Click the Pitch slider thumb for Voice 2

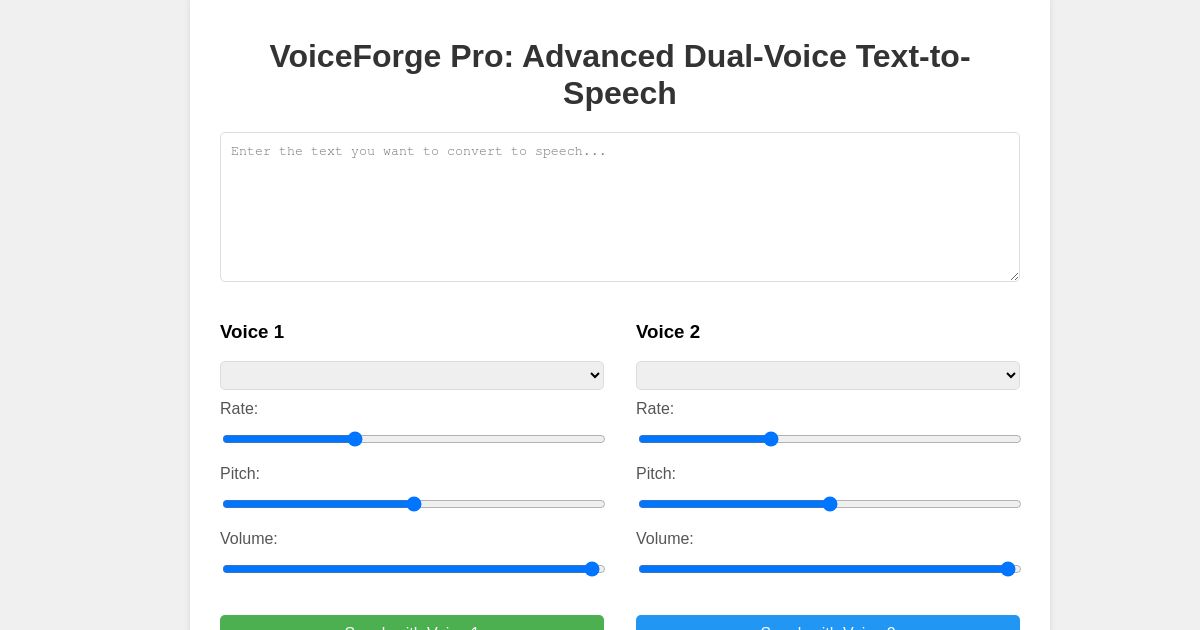[x=830, y=504]
